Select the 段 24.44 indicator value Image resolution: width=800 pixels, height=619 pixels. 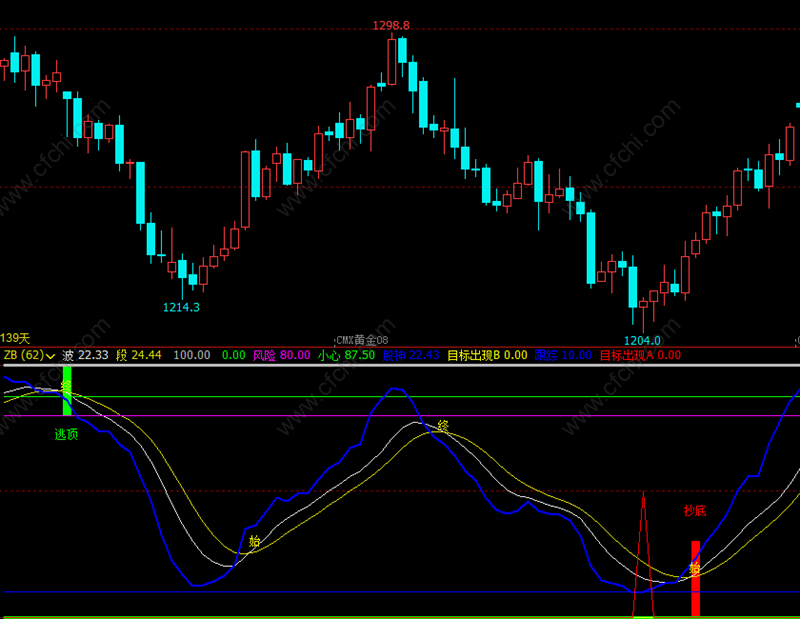point(139,355)
